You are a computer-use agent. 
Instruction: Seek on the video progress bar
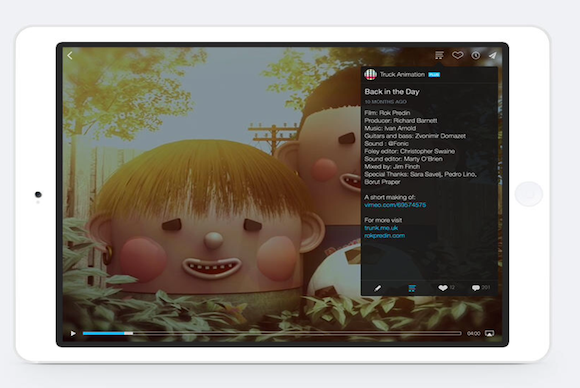point(272,334)
